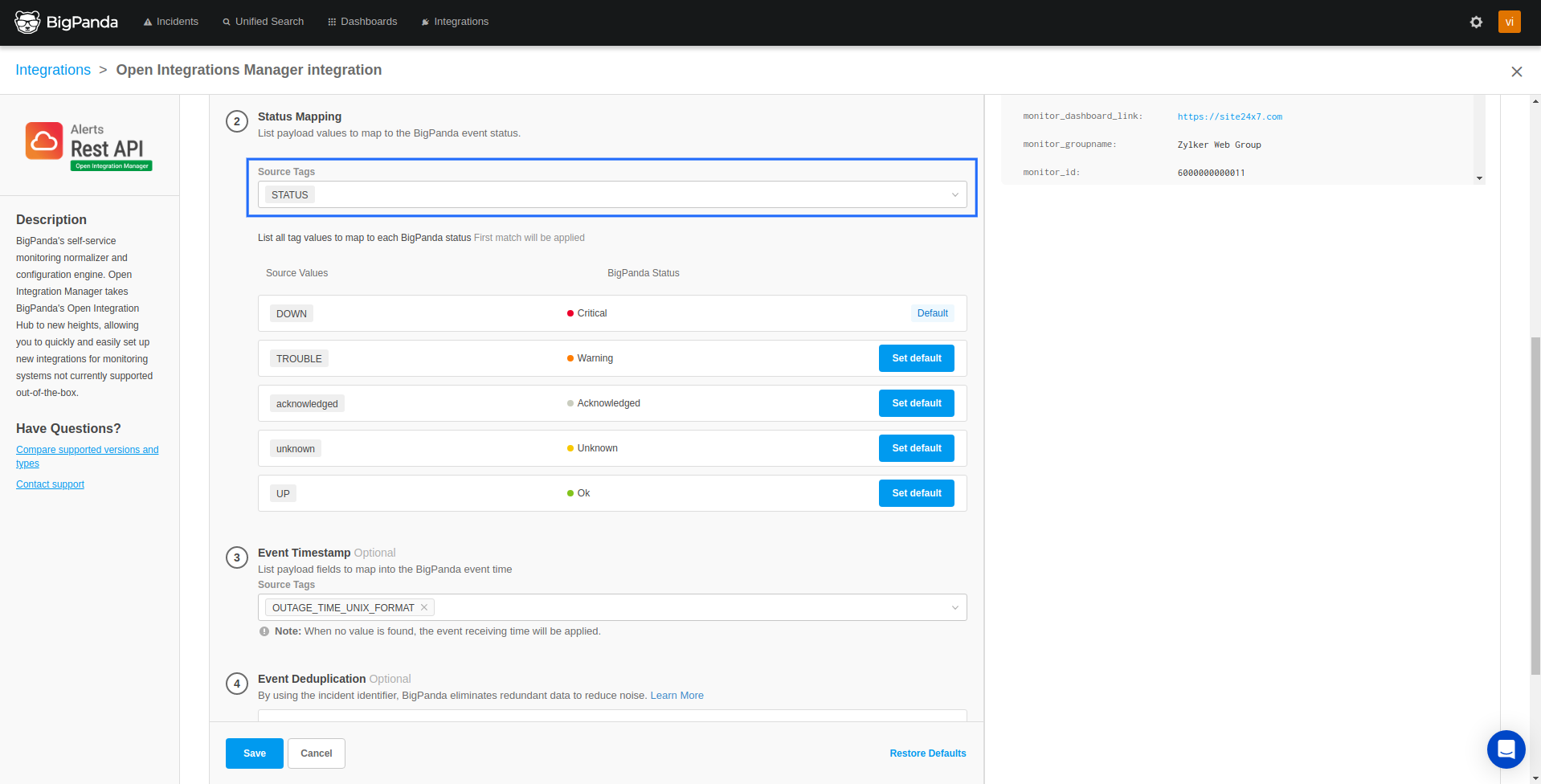Click Restore Defaults link
Screen dimensions: 1541x784
click(x=927, y=753)
